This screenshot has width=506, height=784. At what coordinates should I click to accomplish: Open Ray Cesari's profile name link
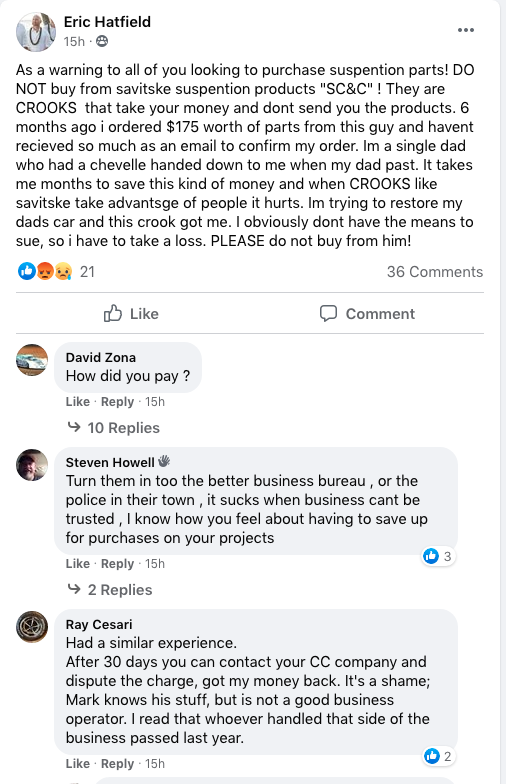[99, 624]
